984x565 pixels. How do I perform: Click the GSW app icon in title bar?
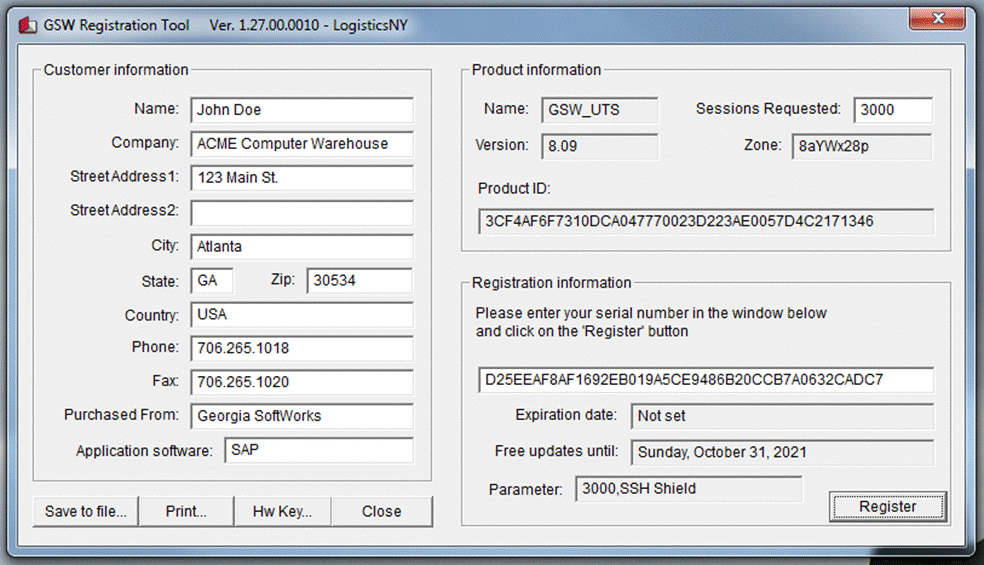[x=29, y=24]
